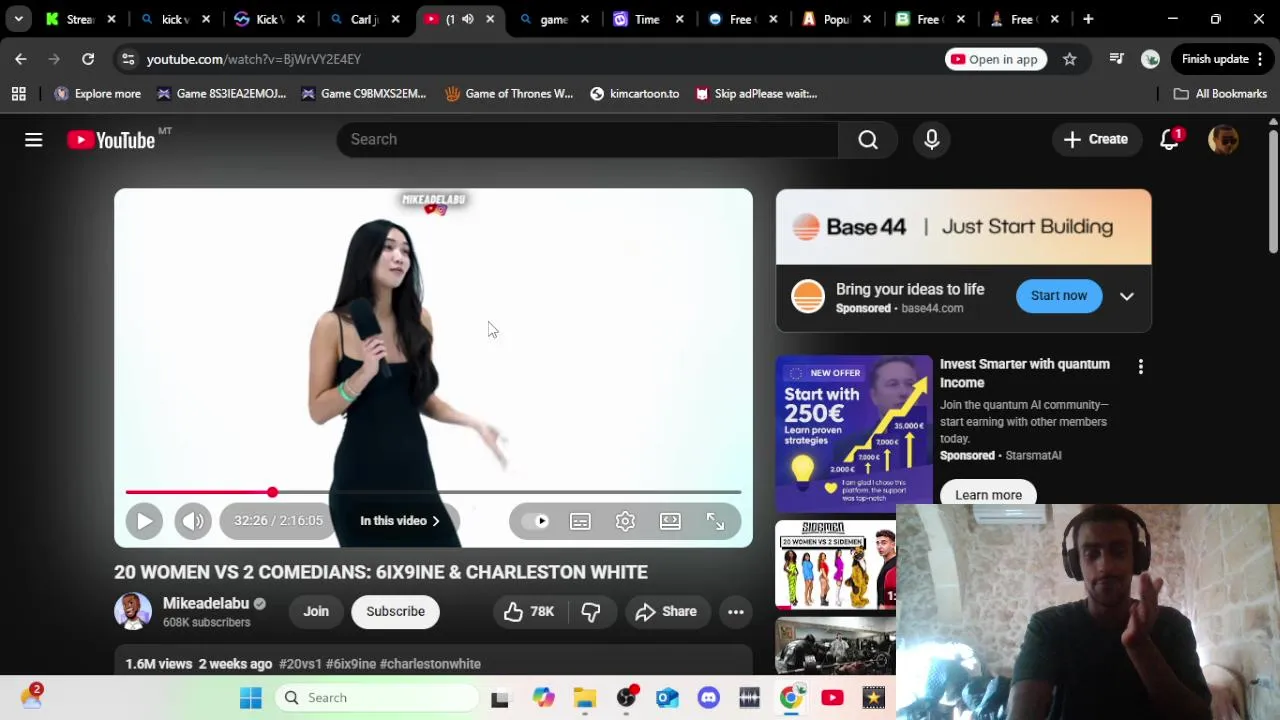
Task: Click the red video progress bar scrubber
Action: [272, 492]
